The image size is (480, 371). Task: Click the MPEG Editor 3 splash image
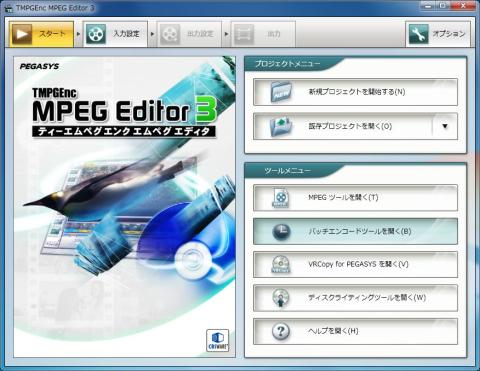click(x=125, y=207)
